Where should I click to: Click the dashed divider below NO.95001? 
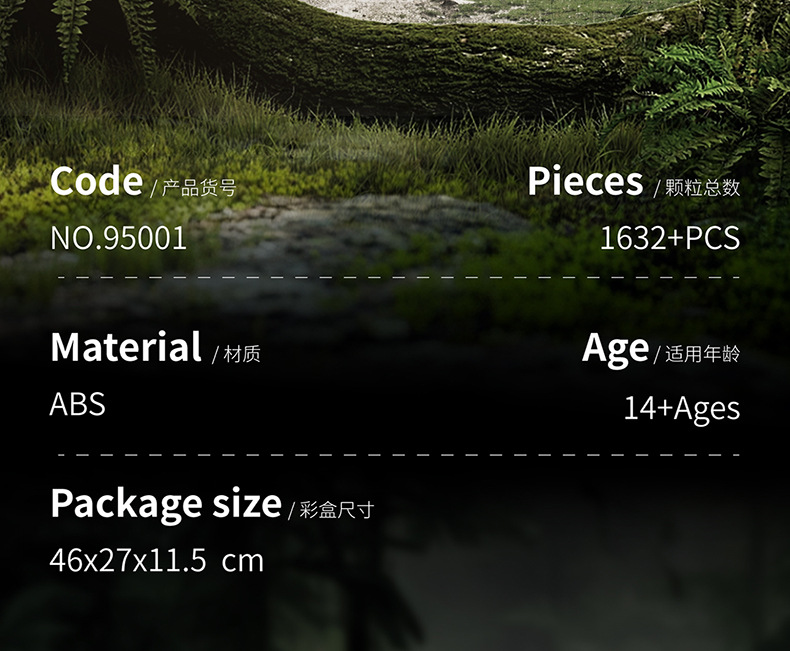(x=398, y=276)
